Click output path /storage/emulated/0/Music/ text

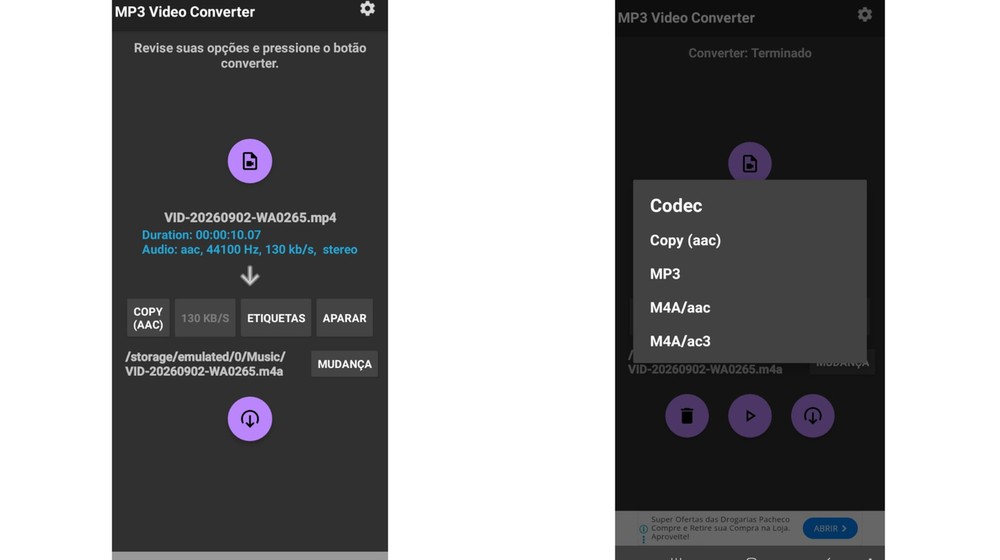pyautogui.click(x=205, y=357)
